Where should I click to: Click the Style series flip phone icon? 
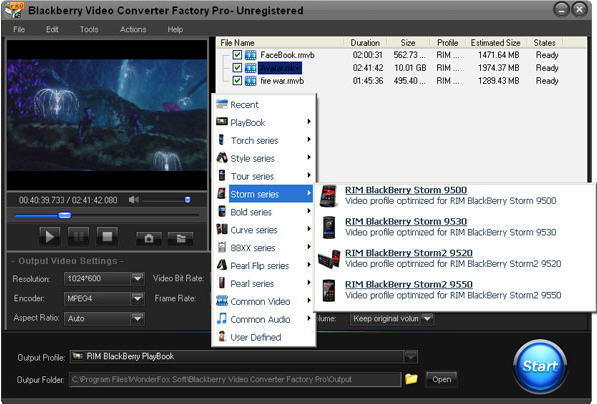pos(222,157)
